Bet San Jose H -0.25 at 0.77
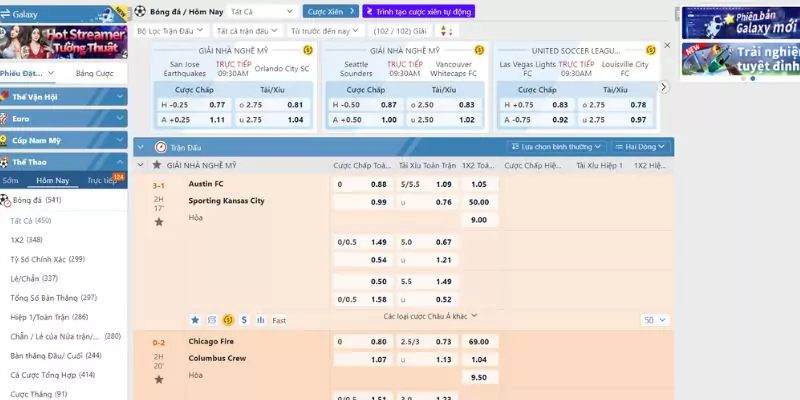 pyautogui.click(x=194, y=105)
